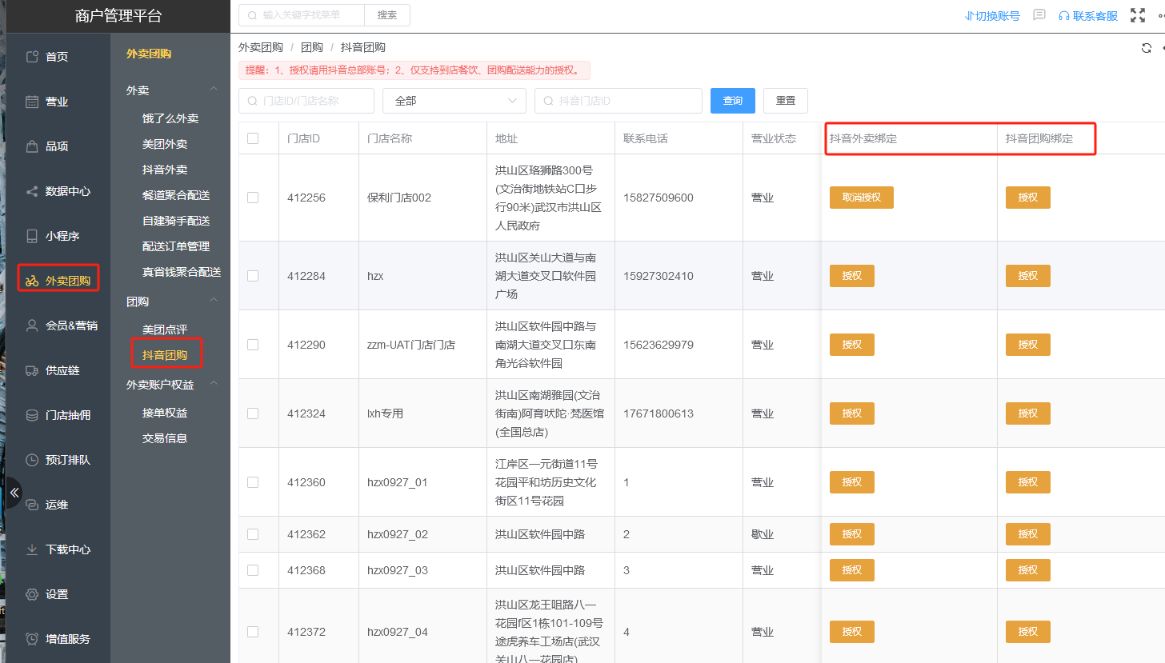Open the 设置 gear sidebar icon
The height and width of the screenshot is (663, 1165).
tap(32, 595)
